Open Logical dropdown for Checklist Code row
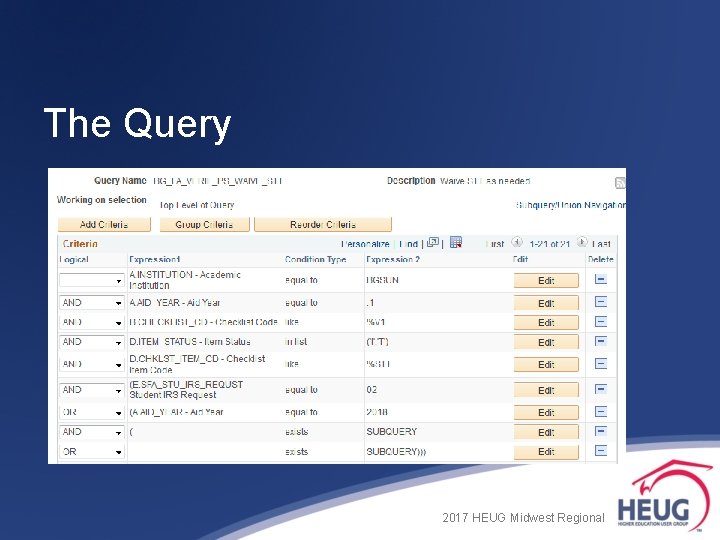The width and height of the screenshot is (720, 540). [x=92, y=322]
